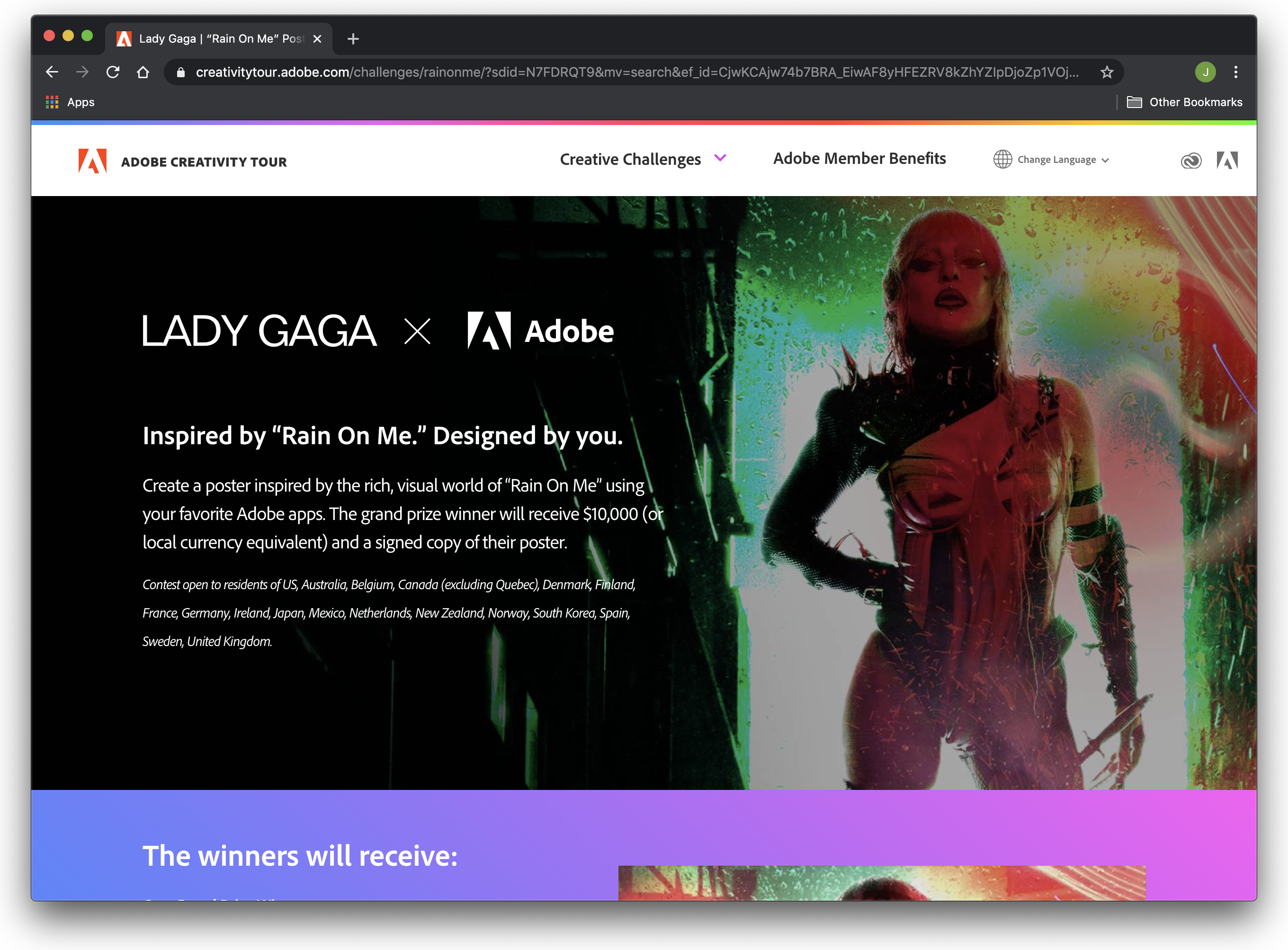
Task: Click the gray Adobe logo at header right
Action: coord(1227,161)
